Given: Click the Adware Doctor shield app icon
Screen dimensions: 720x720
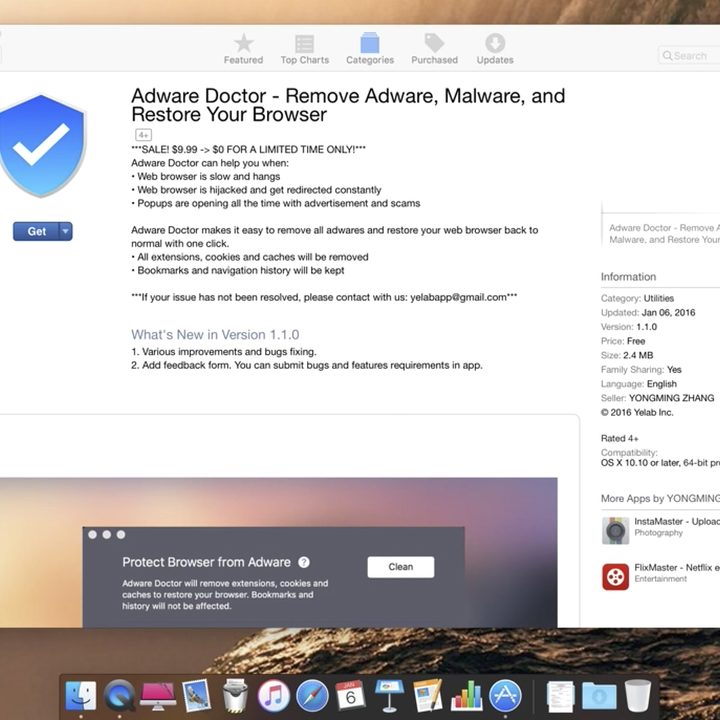Looking at the screenshot, I should pyautogui.click(x=42, y=146).
